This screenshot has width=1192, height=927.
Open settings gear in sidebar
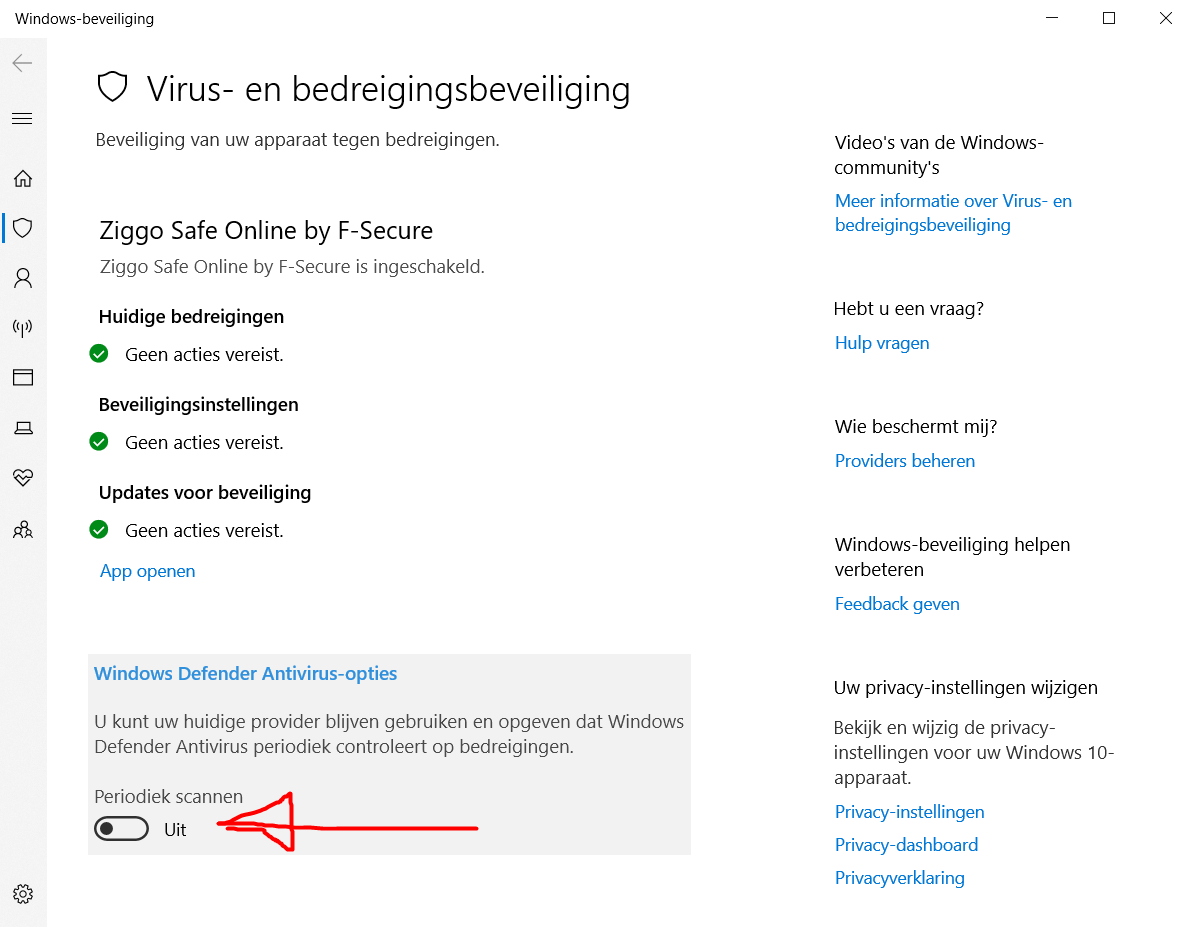point(23,894)
